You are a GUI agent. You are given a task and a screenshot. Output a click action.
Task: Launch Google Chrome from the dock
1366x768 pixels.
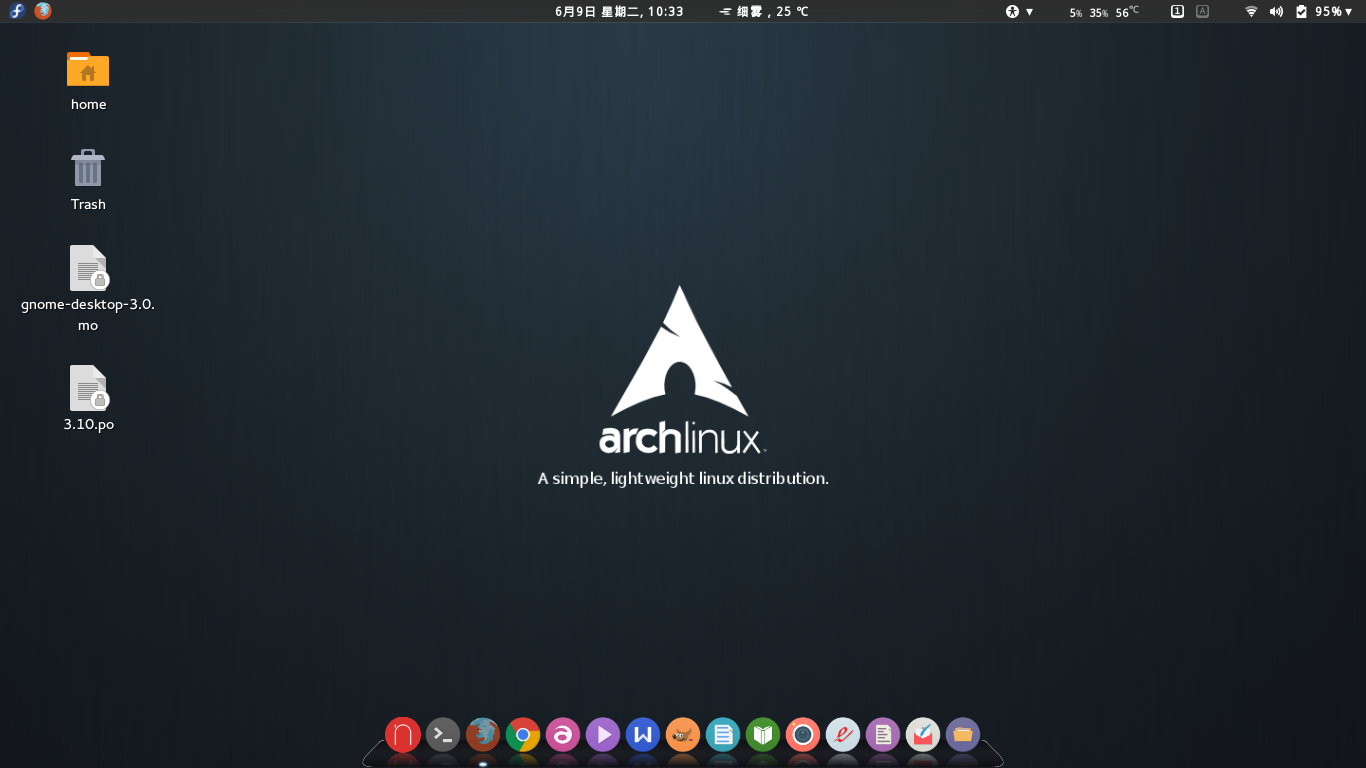click(x=523, y=735)
